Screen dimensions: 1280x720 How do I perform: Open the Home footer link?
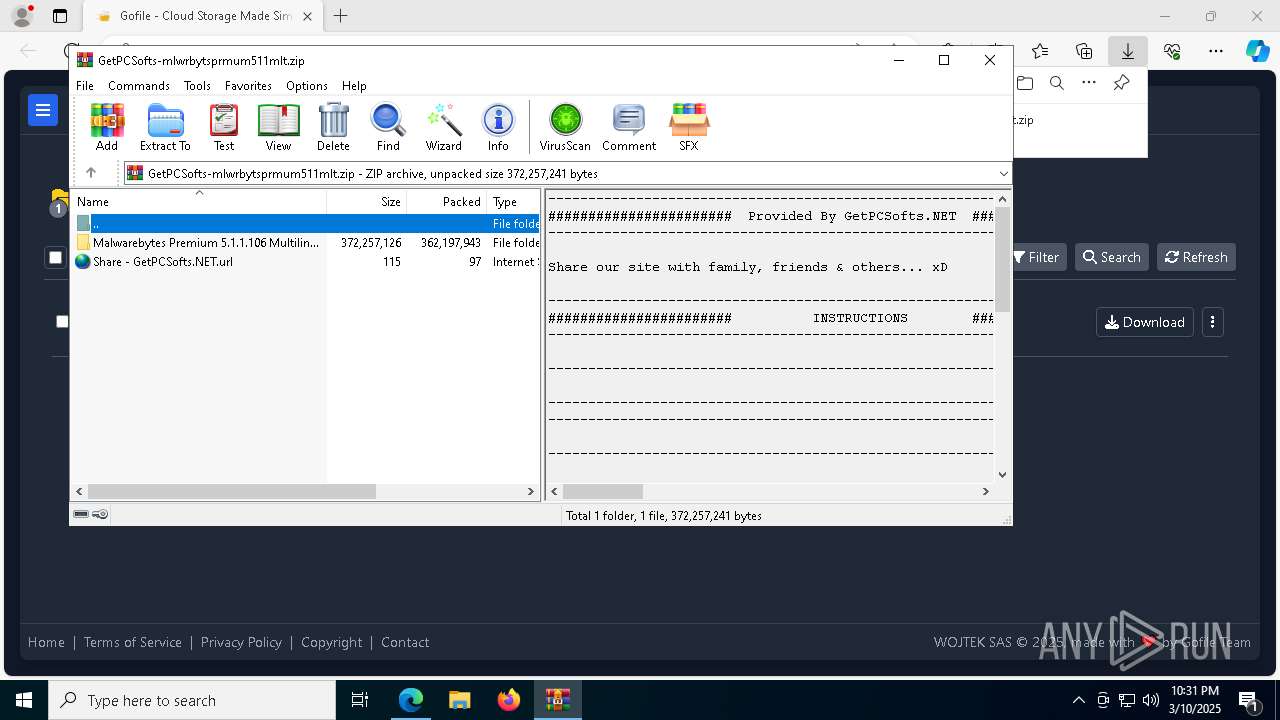tap(46, 642)
